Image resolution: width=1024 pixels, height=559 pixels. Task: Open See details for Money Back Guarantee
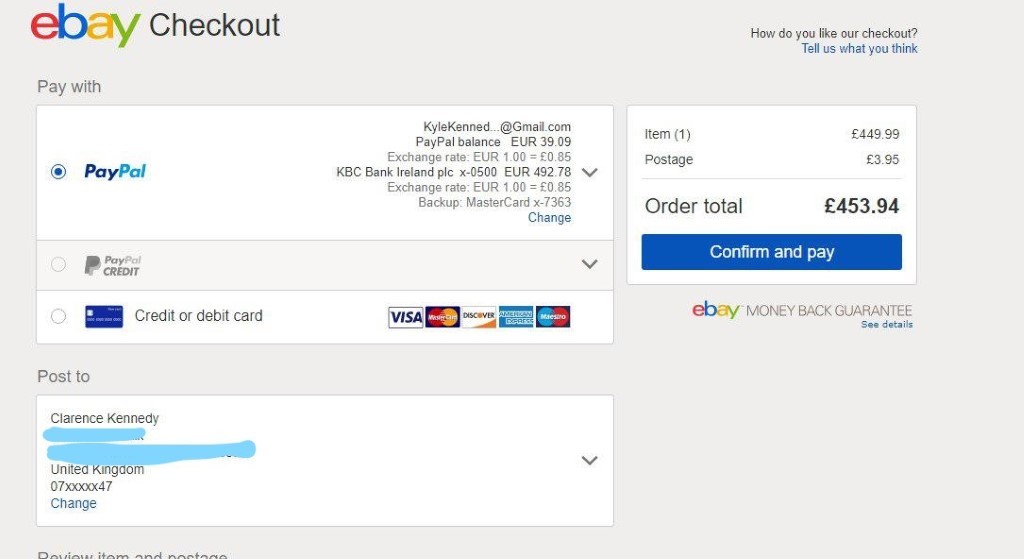pyautogui.click(x=887, y=325)
